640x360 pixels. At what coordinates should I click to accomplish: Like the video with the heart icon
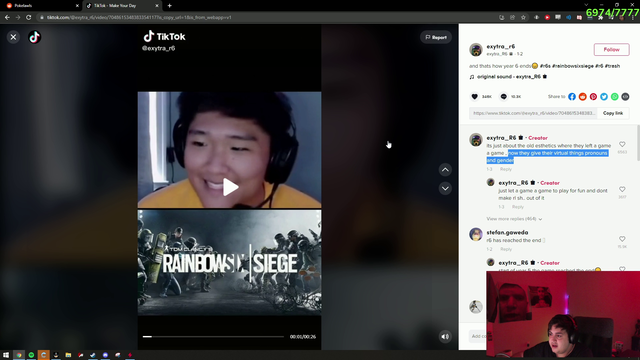(474, 97)
